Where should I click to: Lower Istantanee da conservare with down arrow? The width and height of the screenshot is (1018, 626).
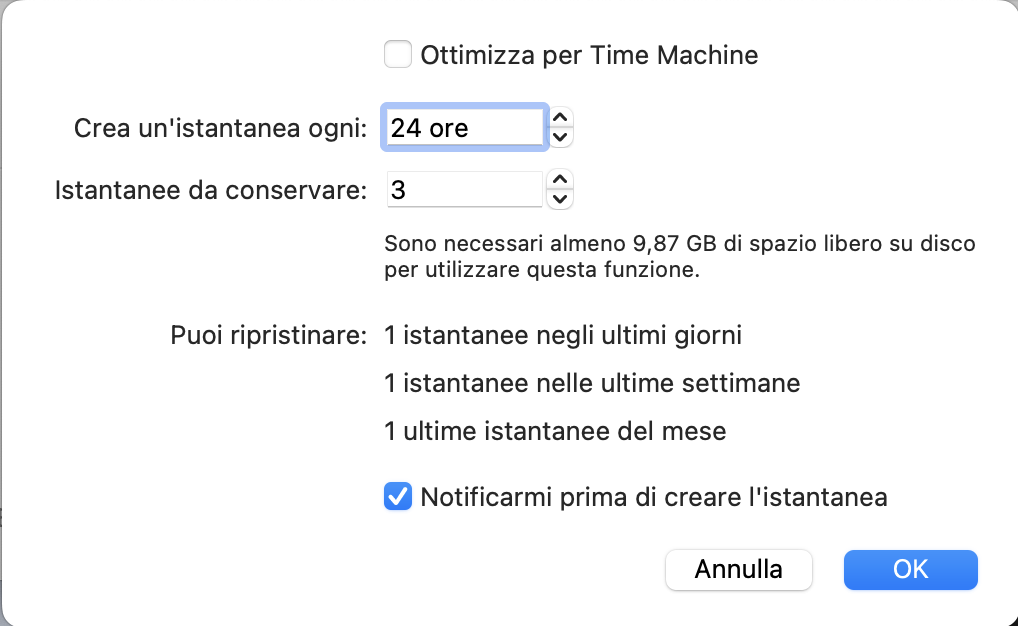point(561,199)
